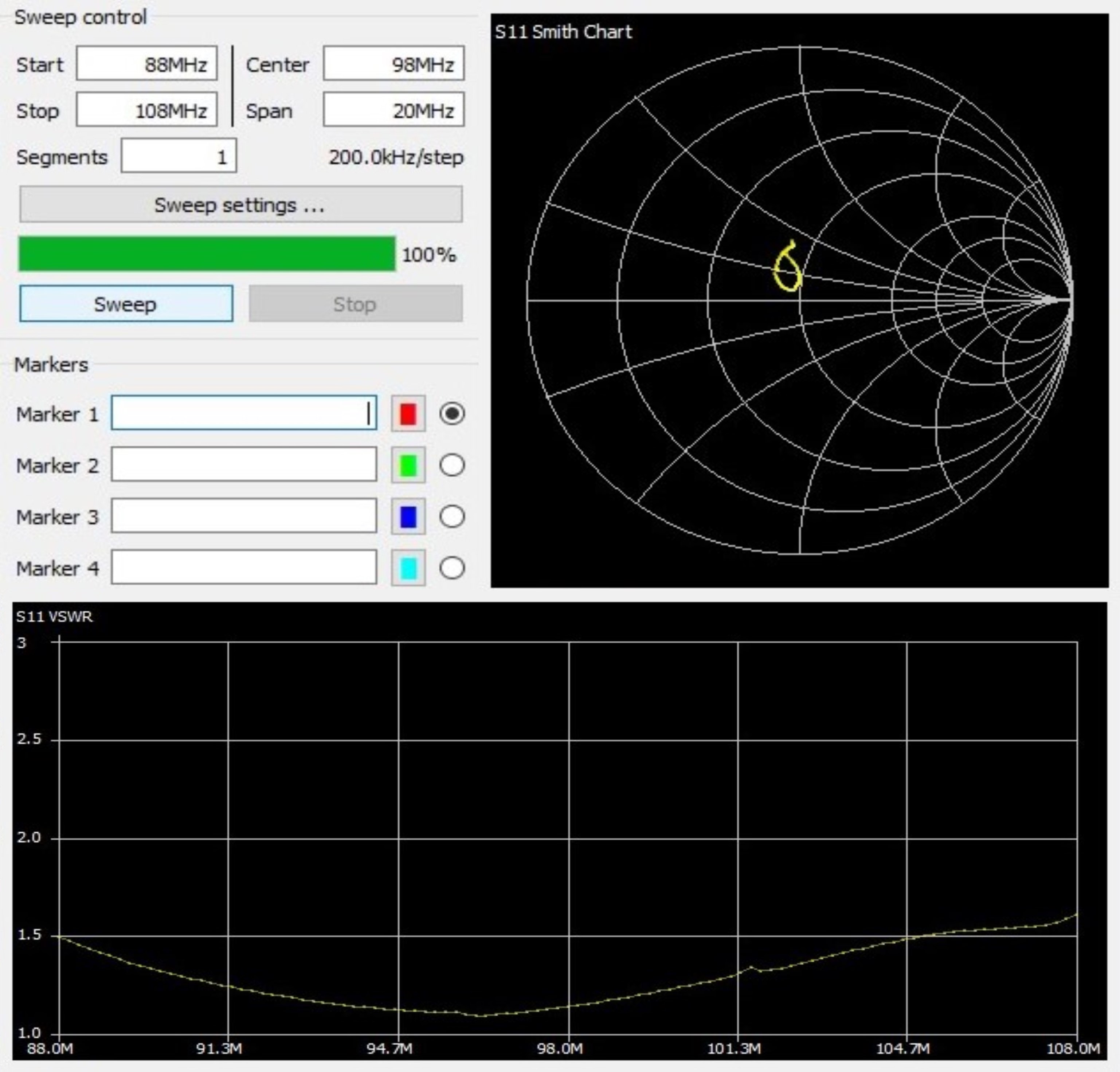Click the Marker 1 frequency field
1120x1072 pixels.
point(244,413)
